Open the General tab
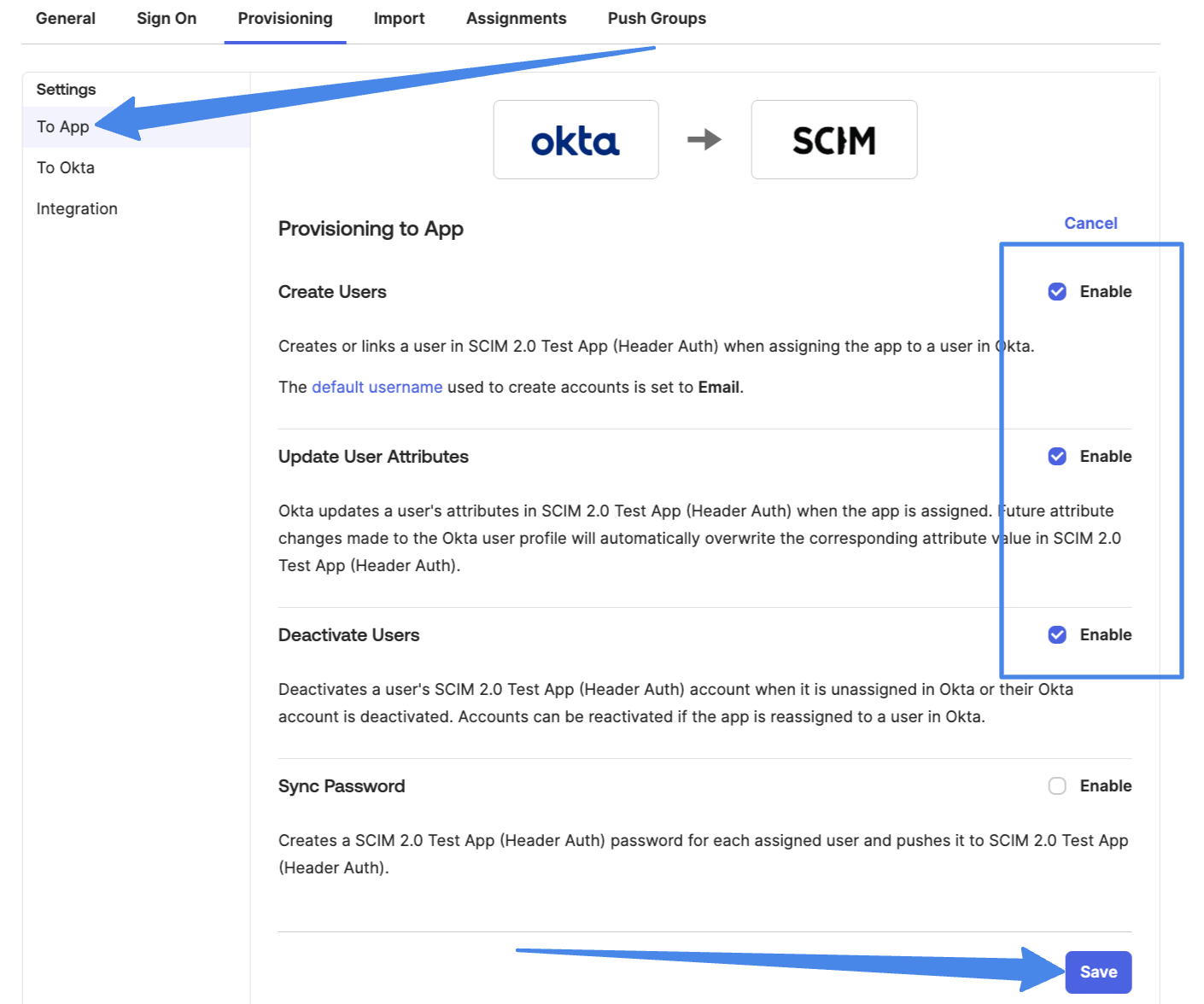 (x=66, y=19)
